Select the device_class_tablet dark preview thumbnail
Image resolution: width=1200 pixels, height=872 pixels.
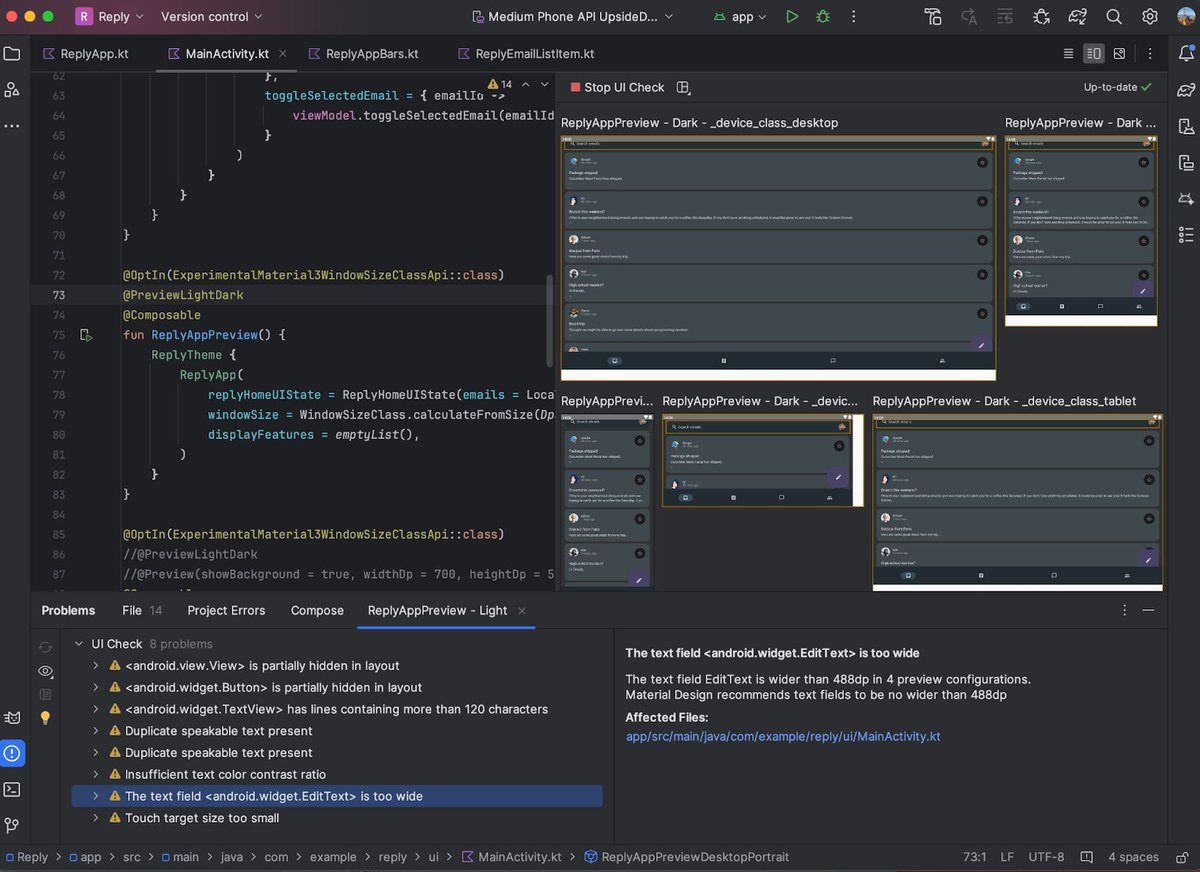tap(1018, 503)
